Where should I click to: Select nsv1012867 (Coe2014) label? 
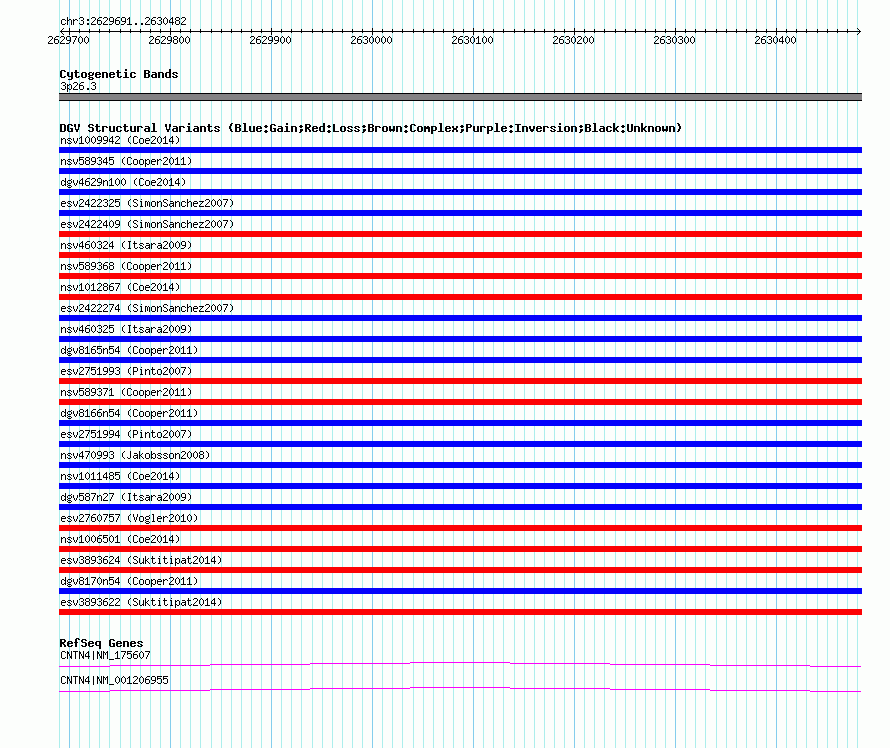(x=120, y=287)
